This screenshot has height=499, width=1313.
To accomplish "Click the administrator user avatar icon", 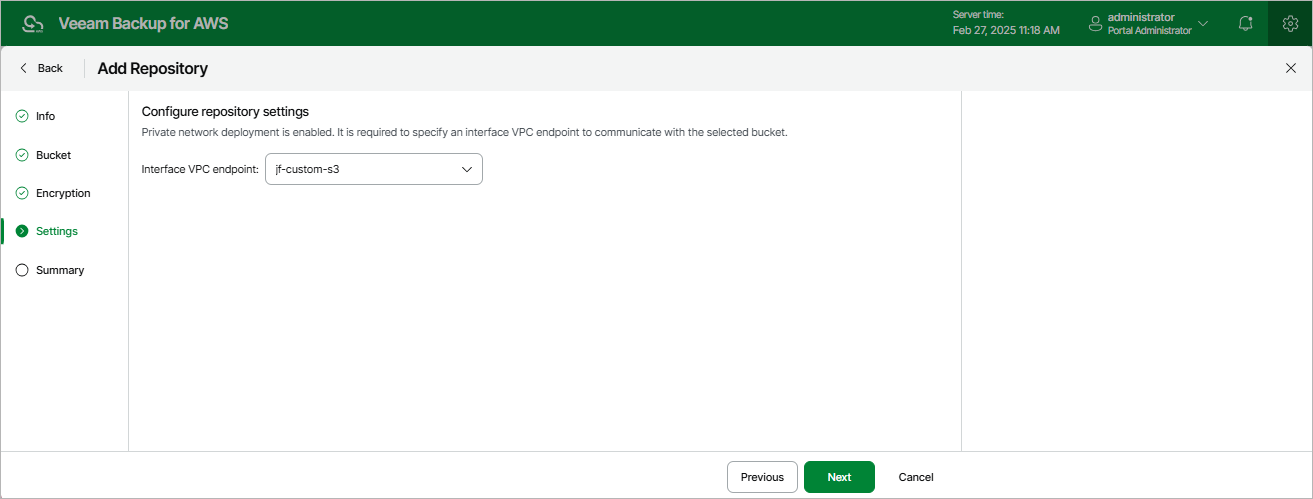I will click(x=1095, y=23).
